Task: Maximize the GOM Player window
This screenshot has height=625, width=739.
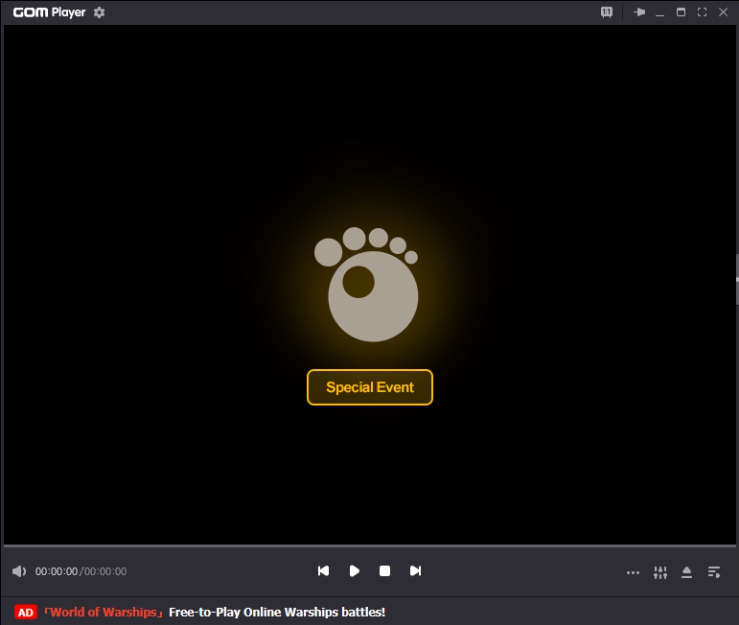Action: pos(681,12)
